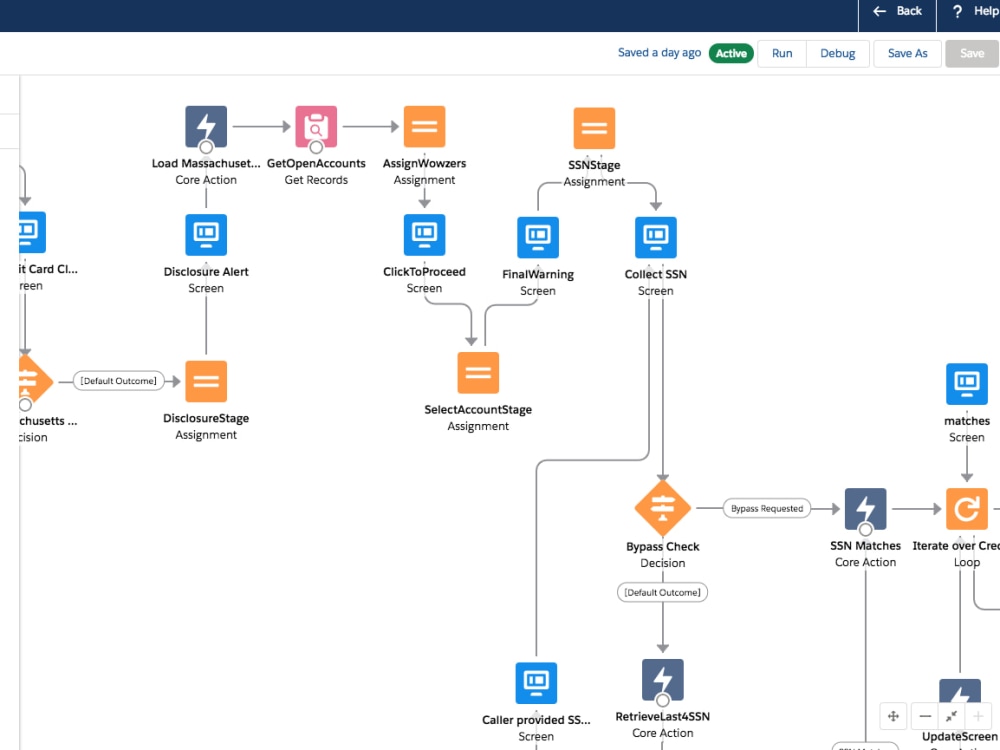
Task: Click the SelectAccountStage assignment icon
Action: tap(478, 372)
